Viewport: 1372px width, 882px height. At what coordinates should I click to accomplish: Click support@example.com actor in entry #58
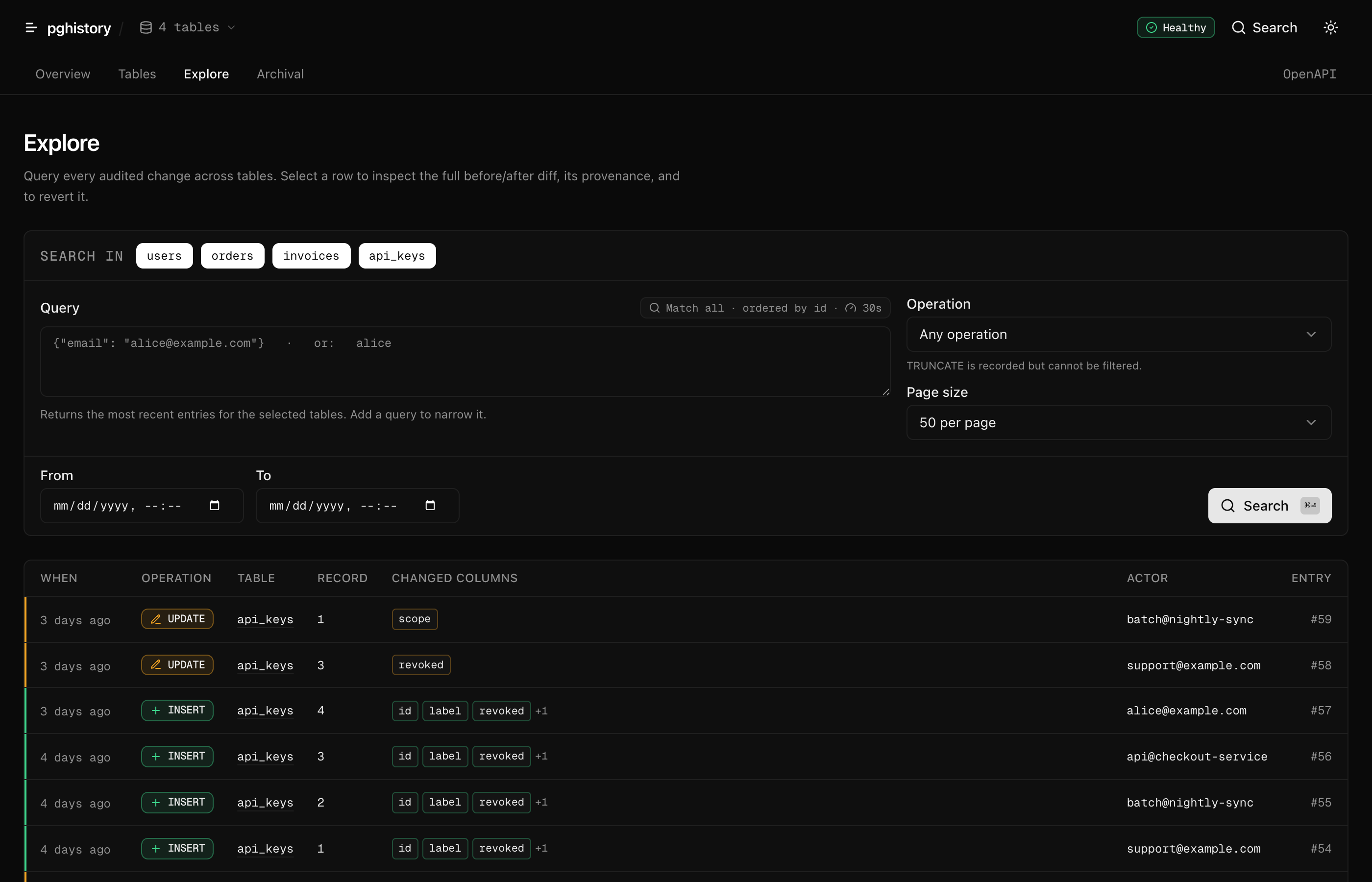(x=1193, y=665)
